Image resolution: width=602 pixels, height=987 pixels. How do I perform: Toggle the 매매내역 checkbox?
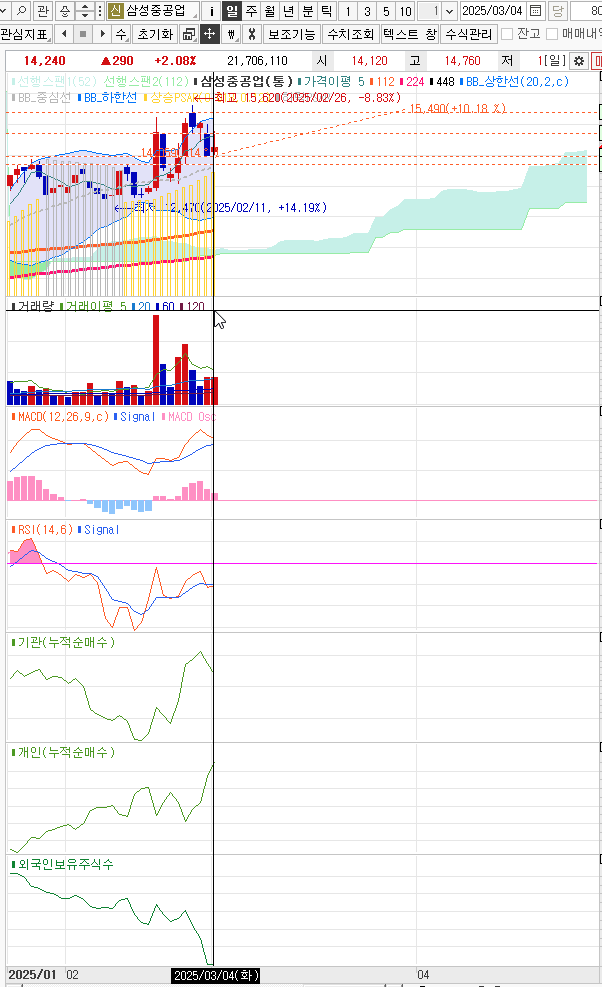(552, 34)
